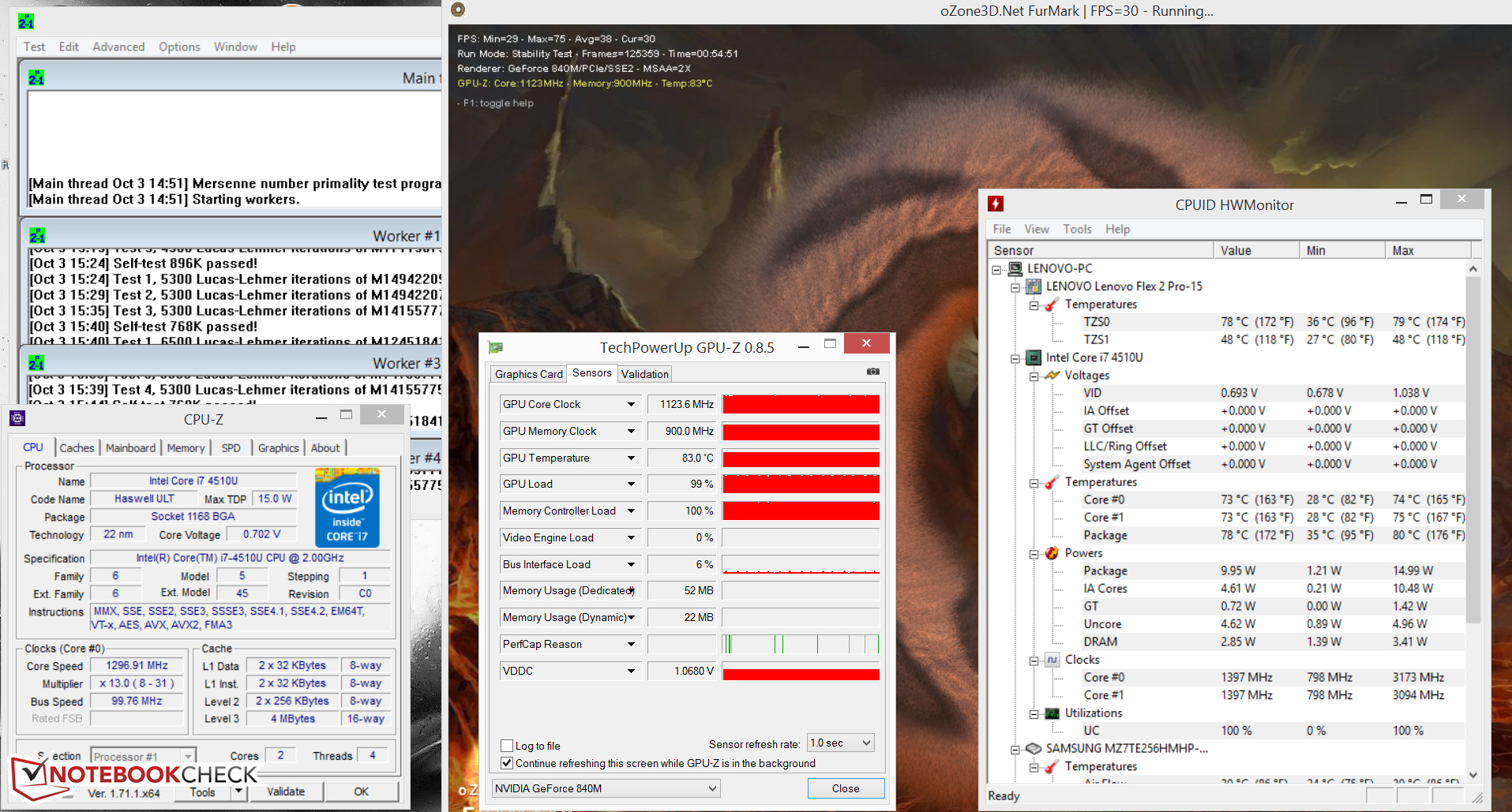
Task: Click the FurMark window title icon
Action: pyautogui.click(x=458, y=9)
